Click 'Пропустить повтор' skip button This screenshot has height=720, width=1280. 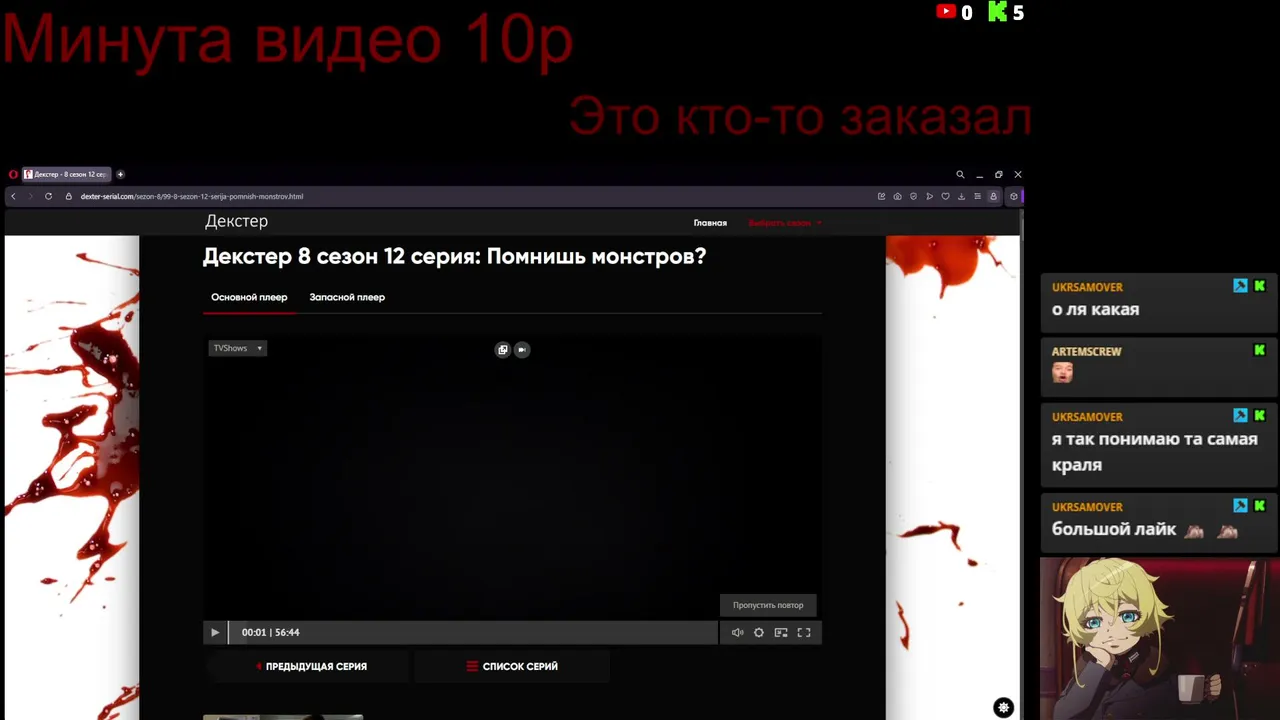point(768,605)
